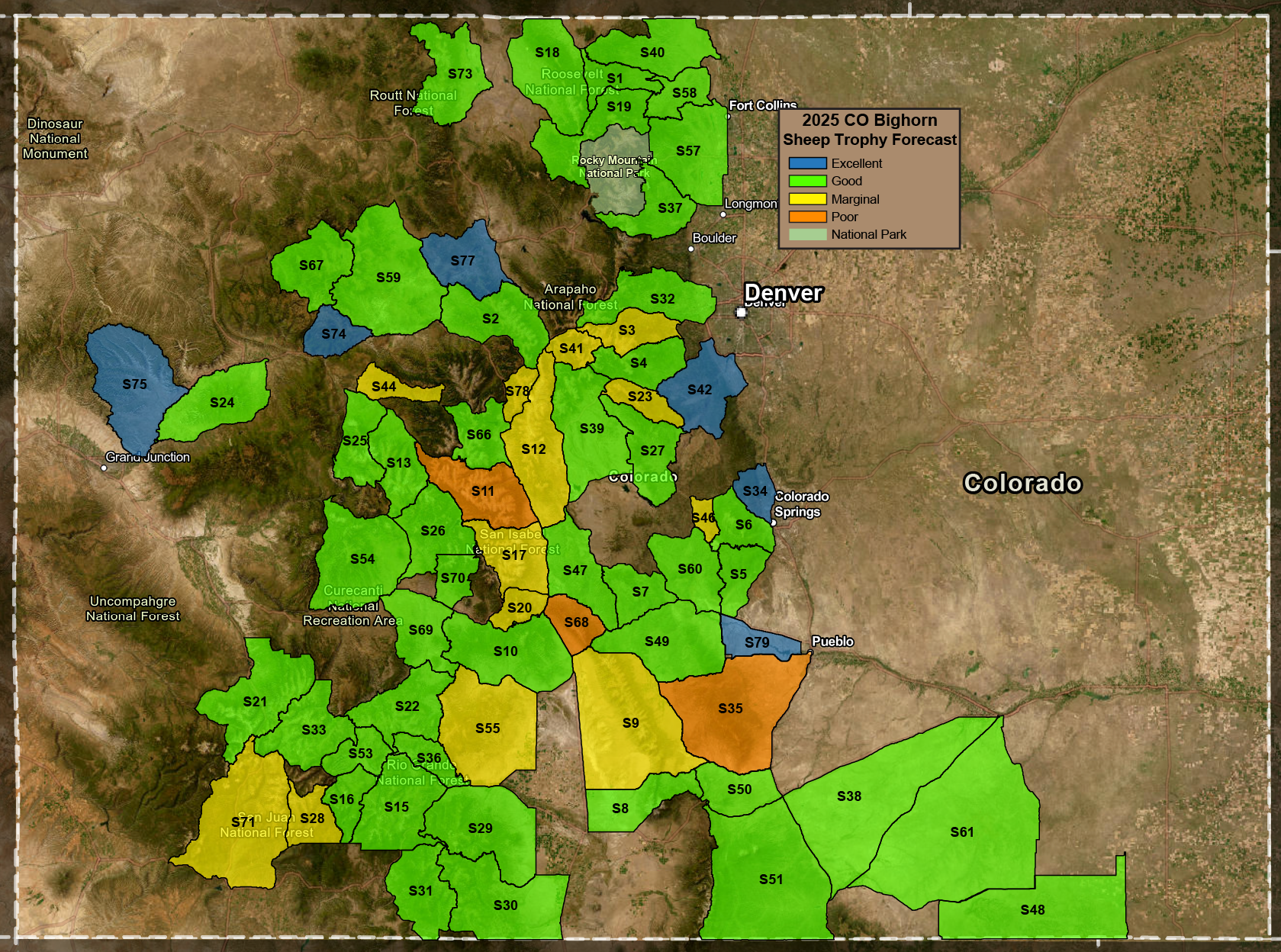The height and width of the screenshot is (952, 1281).
Task: Click the Fort Collins city label
Action: point(762,105)
